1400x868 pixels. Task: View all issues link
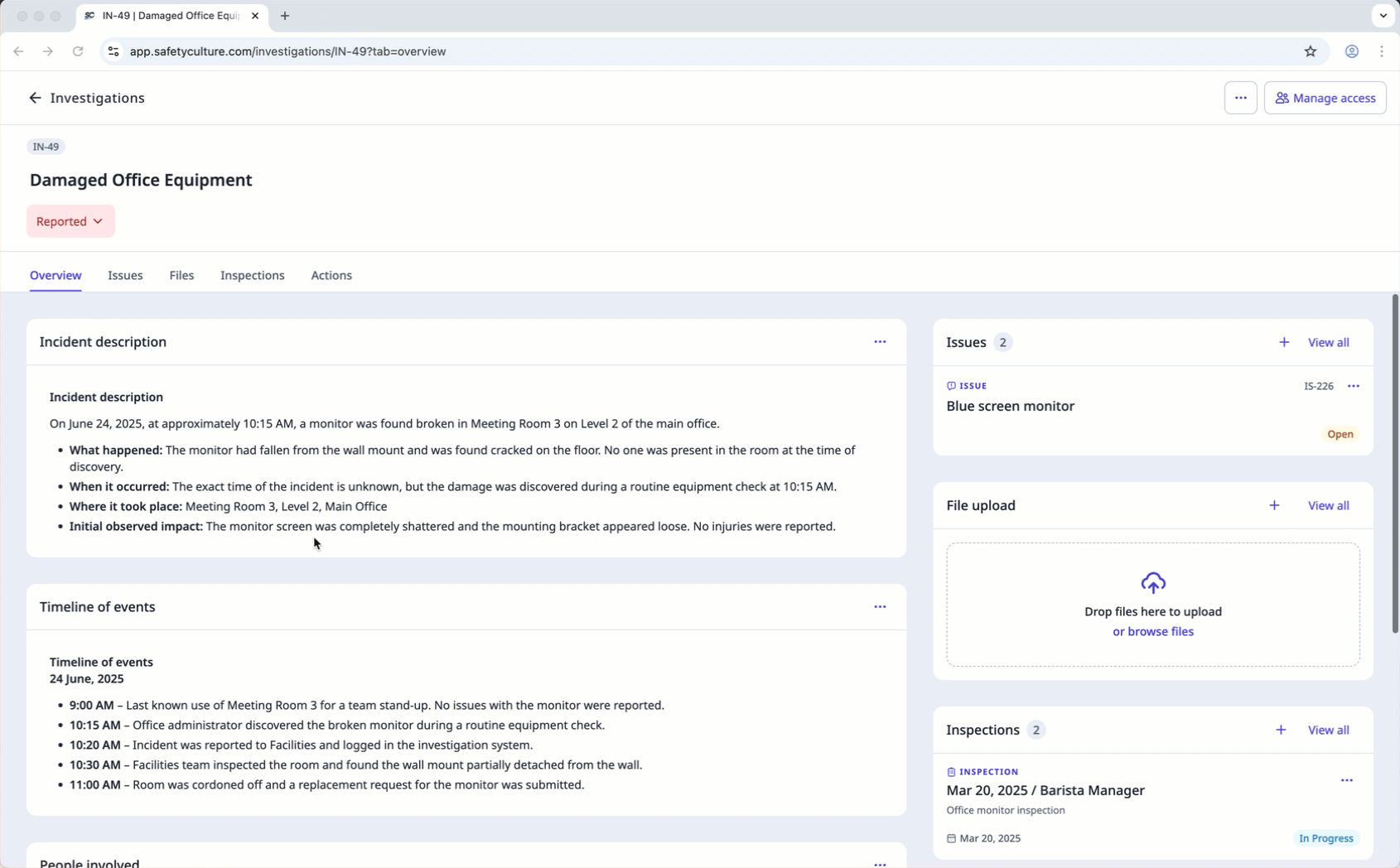[1328, 342]
